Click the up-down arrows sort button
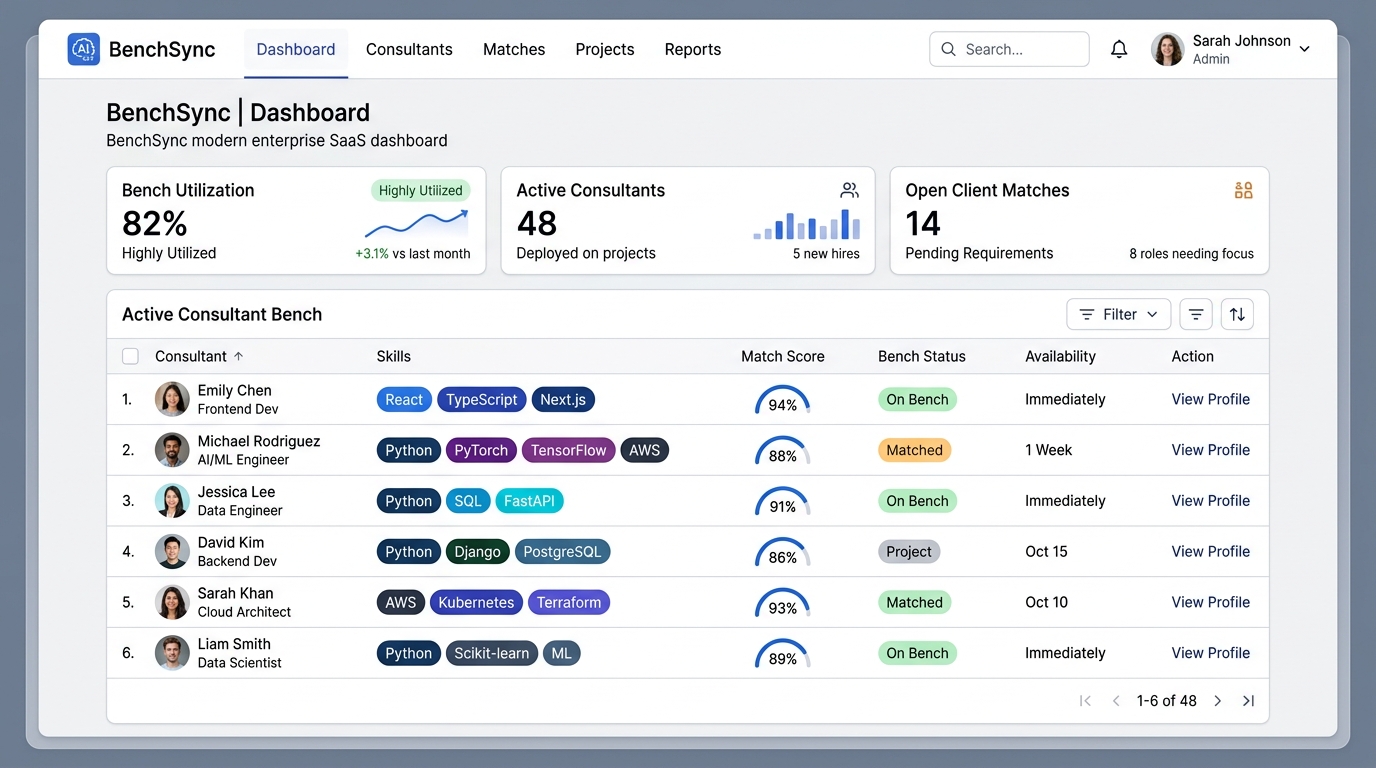 click(1237, 314)
